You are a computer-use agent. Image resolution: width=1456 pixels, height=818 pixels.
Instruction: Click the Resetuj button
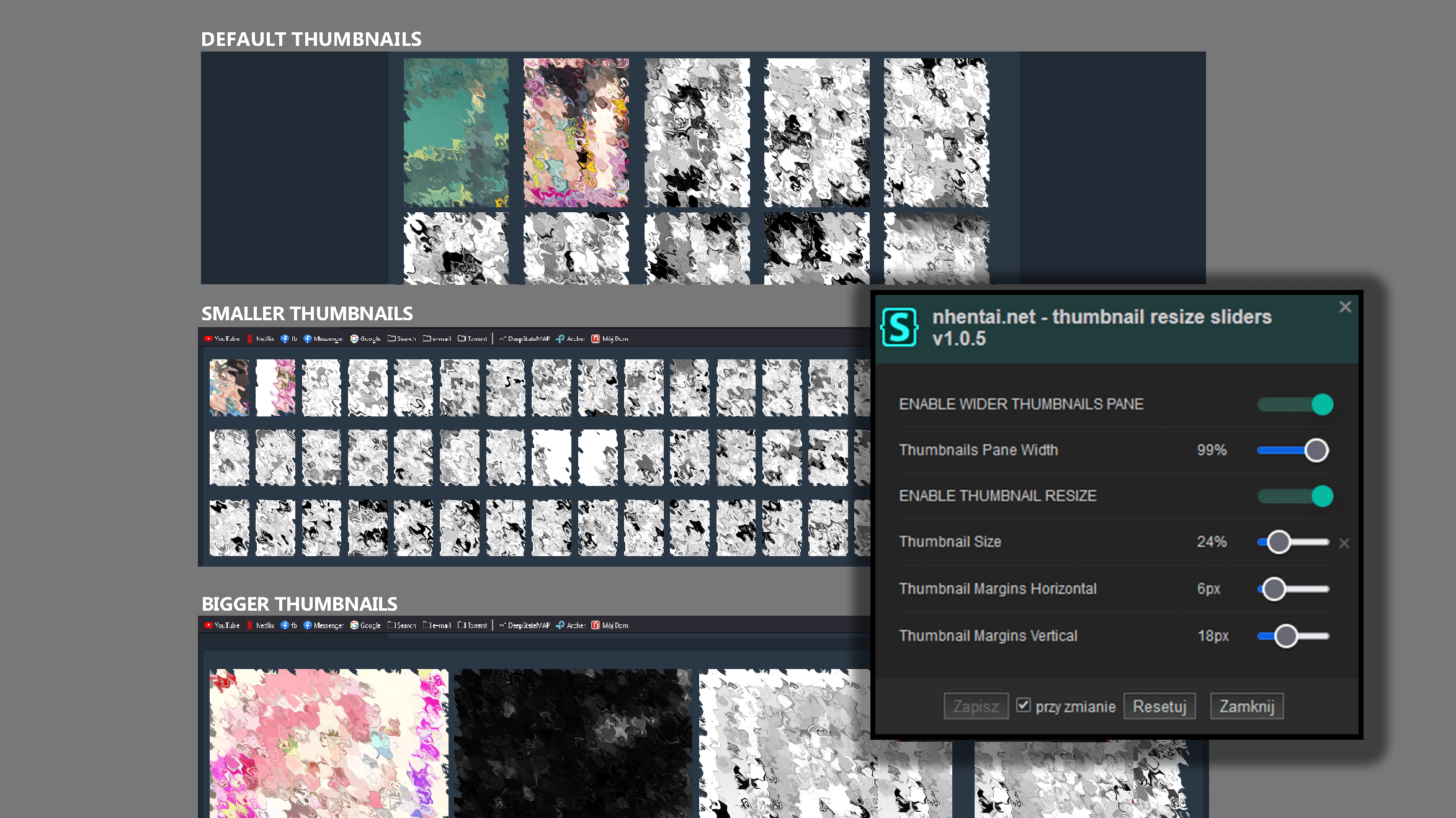(1159, 706)
